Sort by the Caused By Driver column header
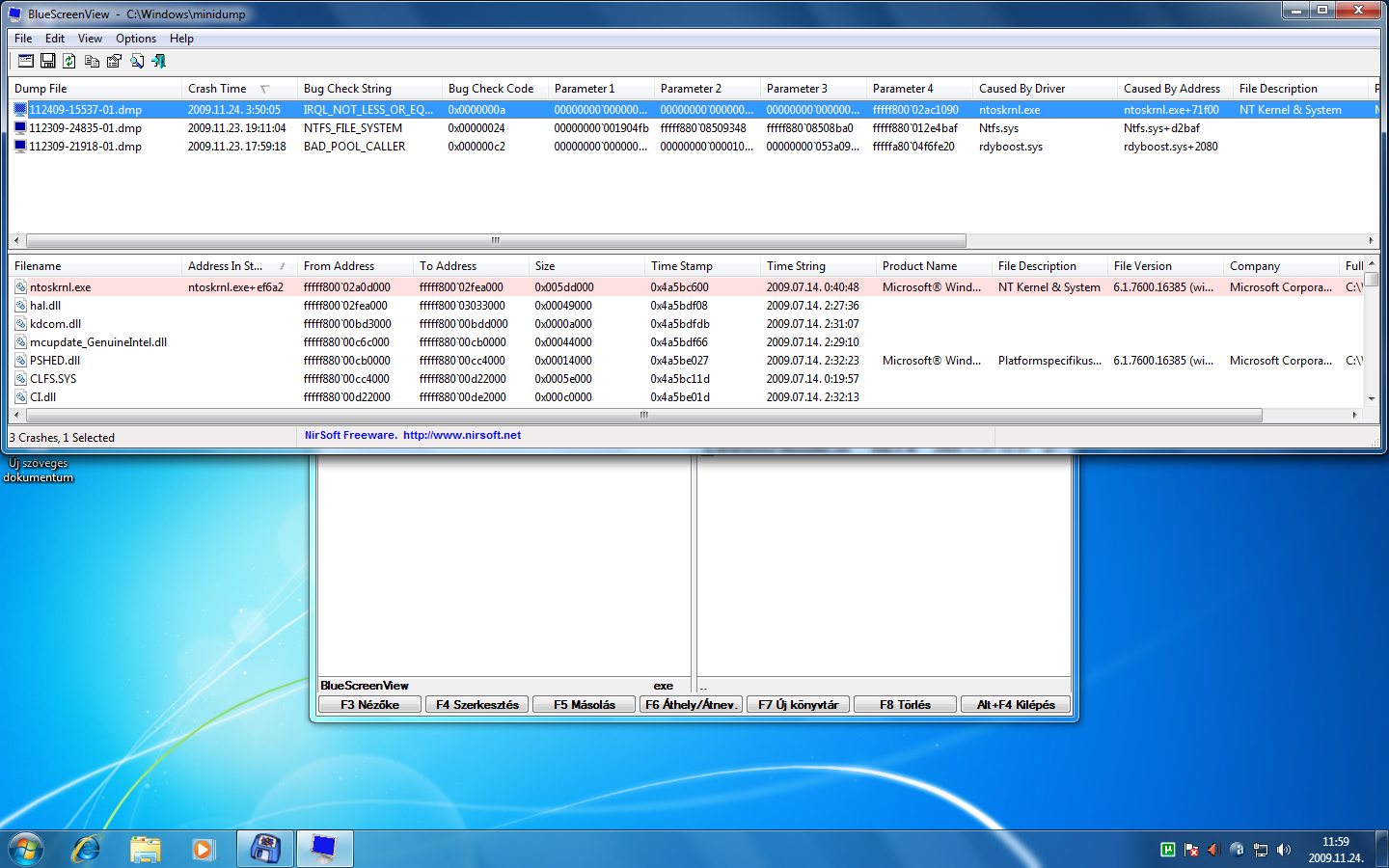The width and height of the screenshot is (1389, 868). (1044, 89)
